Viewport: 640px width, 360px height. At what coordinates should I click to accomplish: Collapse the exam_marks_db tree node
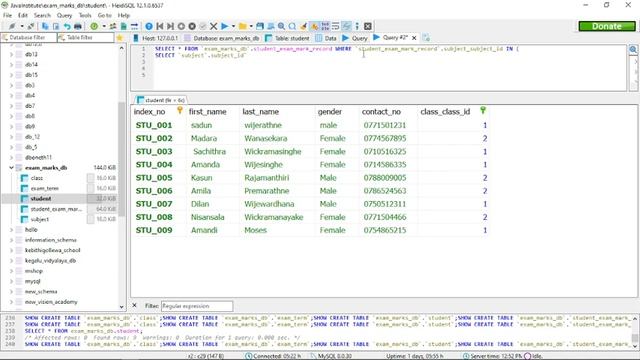tap(11, 168)
